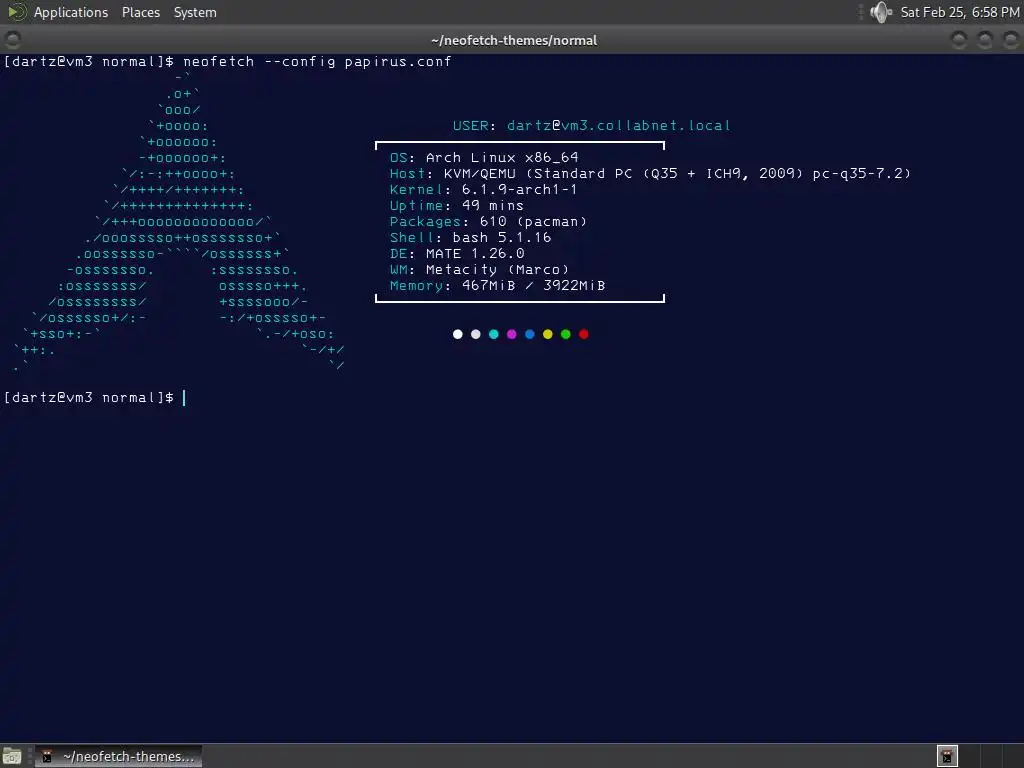
Task: Click the workspace switcher terminal thumbnail
Action: (947, 756)
